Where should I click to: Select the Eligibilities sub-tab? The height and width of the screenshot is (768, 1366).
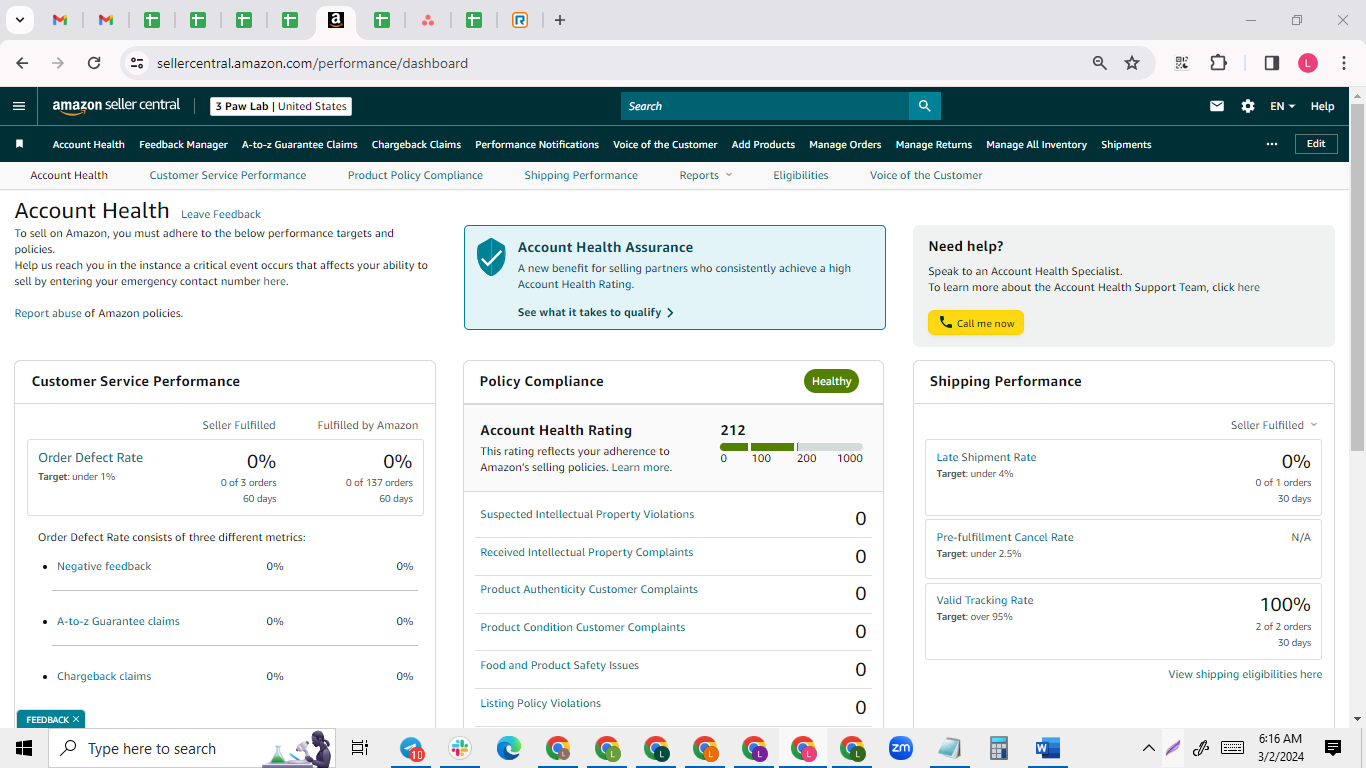(800, 175)
